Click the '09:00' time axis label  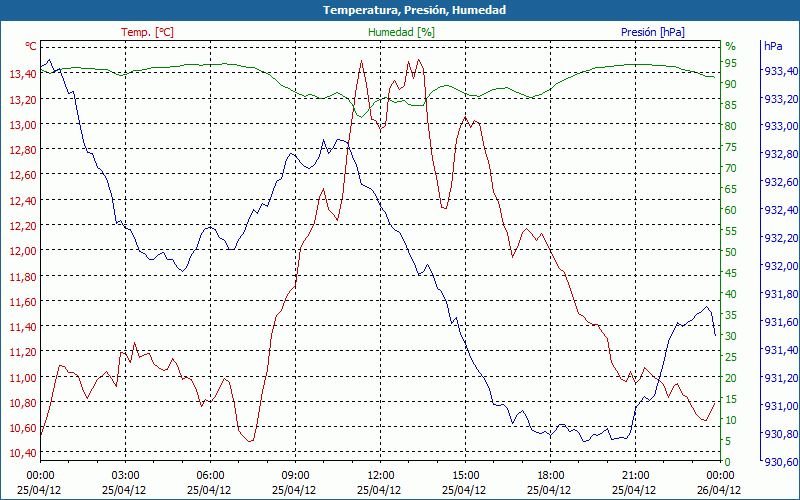point(295,475)
